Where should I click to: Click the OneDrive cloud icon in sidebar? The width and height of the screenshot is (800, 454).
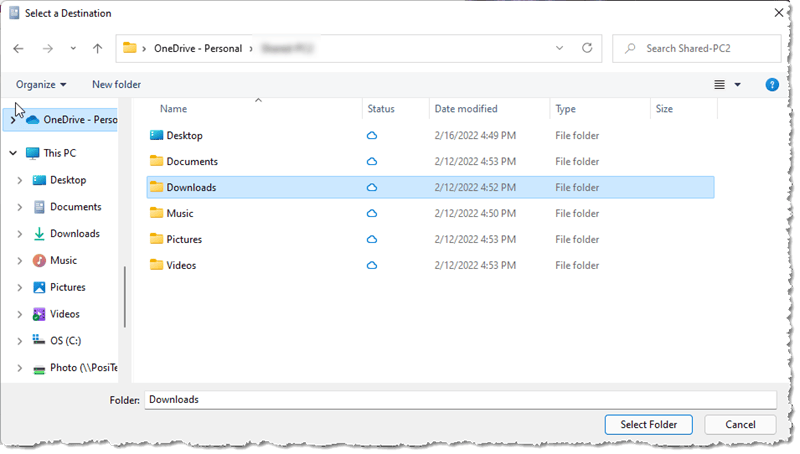pos(32,119)
